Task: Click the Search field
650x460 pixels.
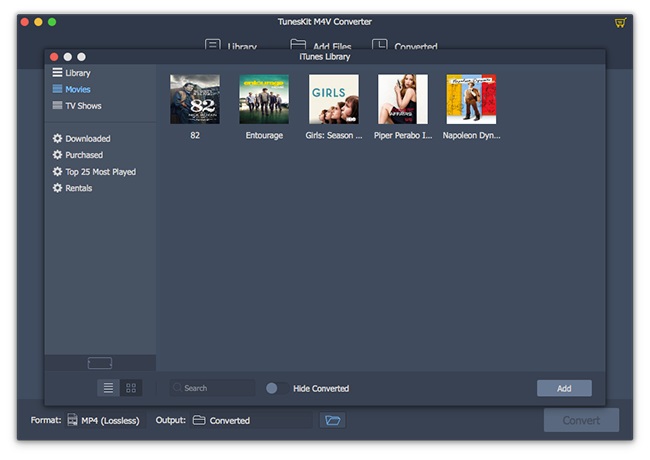Action: [x=212, y=388]
